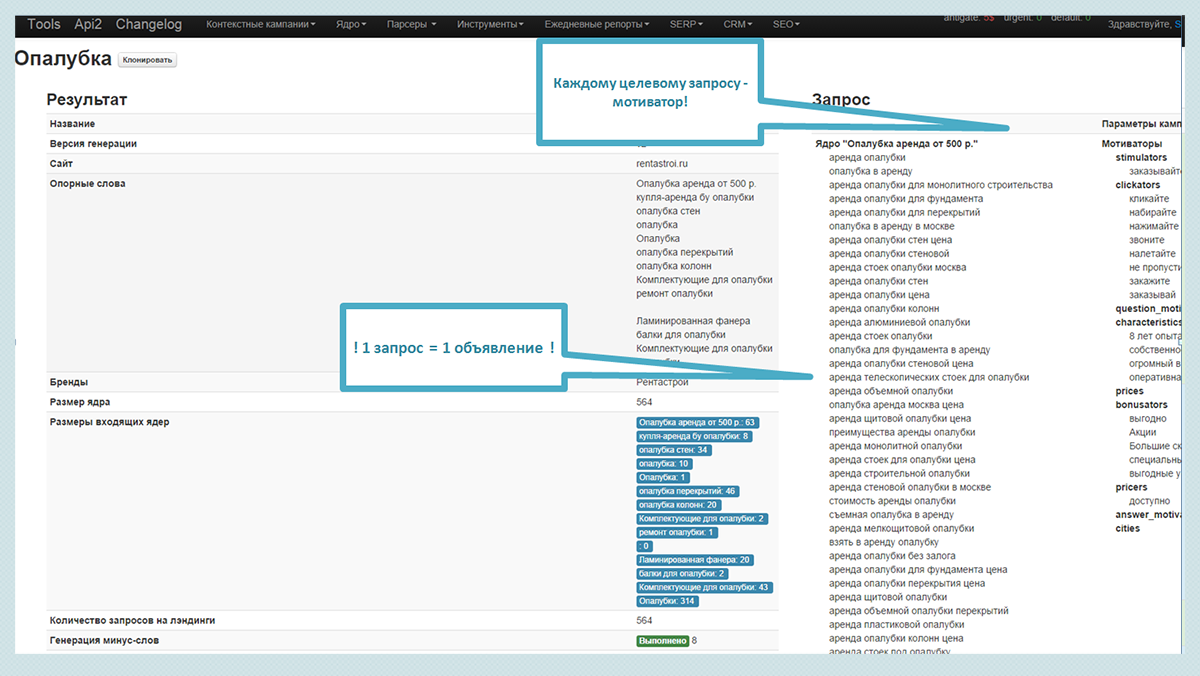
Task: Open the Tools link in navbar
Action: 44,24
